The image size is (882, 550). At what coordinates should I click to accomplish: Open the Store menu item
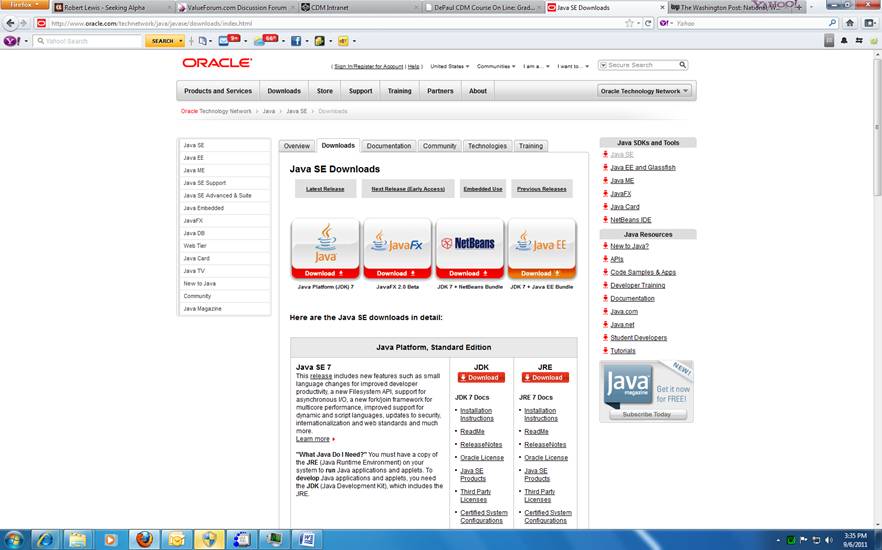tap(325, 91)
